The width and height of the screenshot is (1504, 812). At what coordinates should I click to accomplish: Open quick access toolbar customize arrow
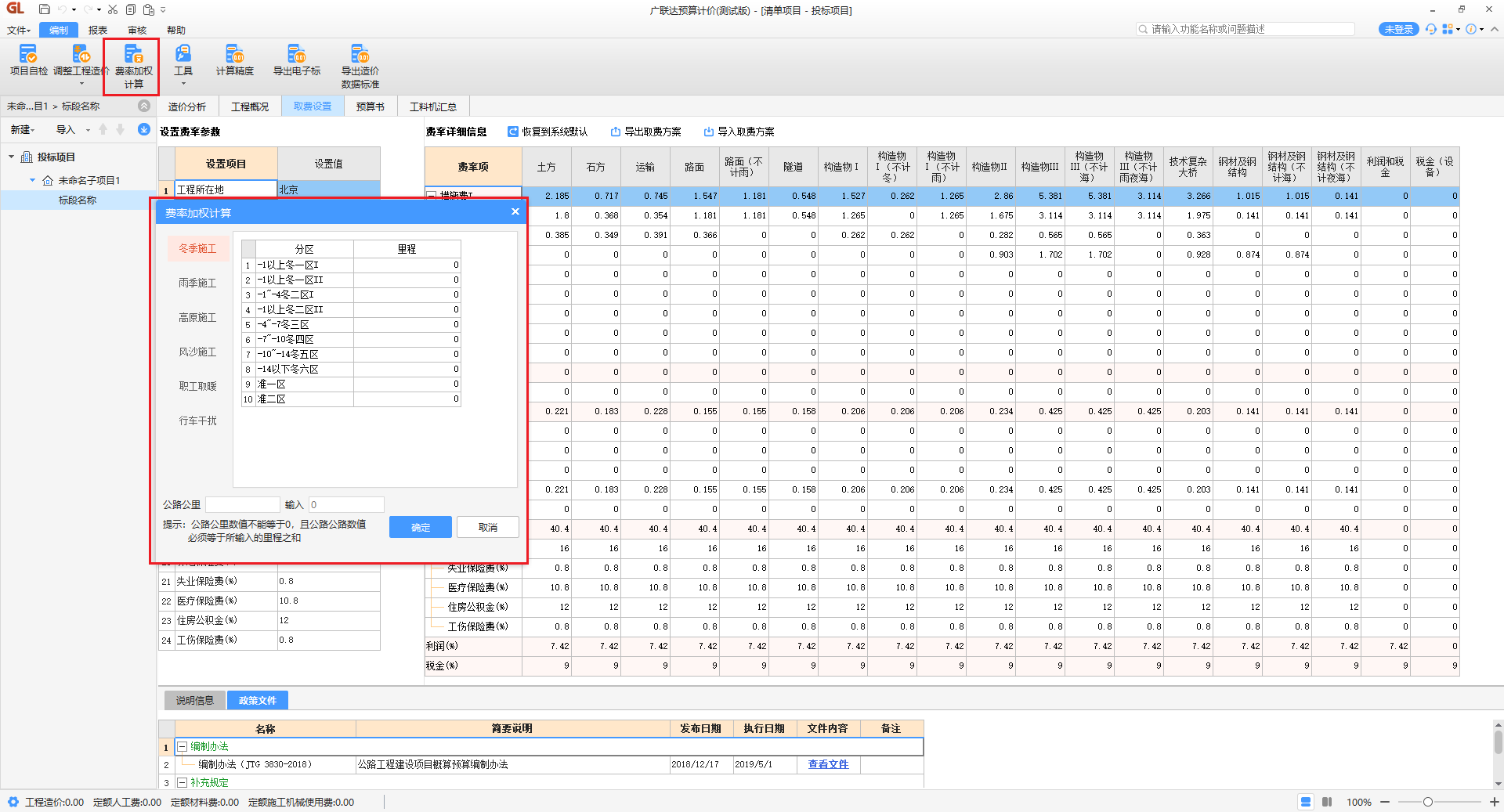coord(163,10)
